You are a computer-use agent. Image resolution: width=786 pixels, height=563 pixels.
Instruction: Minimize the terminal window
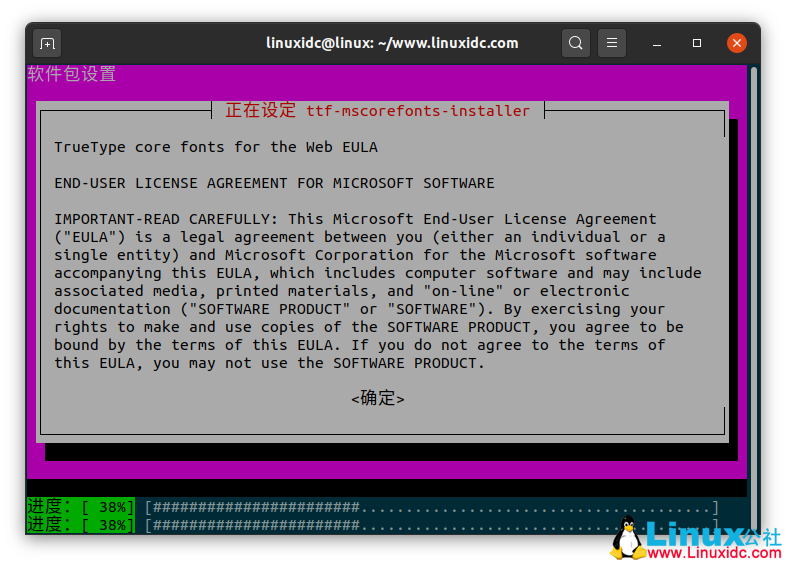pos(657,44)
